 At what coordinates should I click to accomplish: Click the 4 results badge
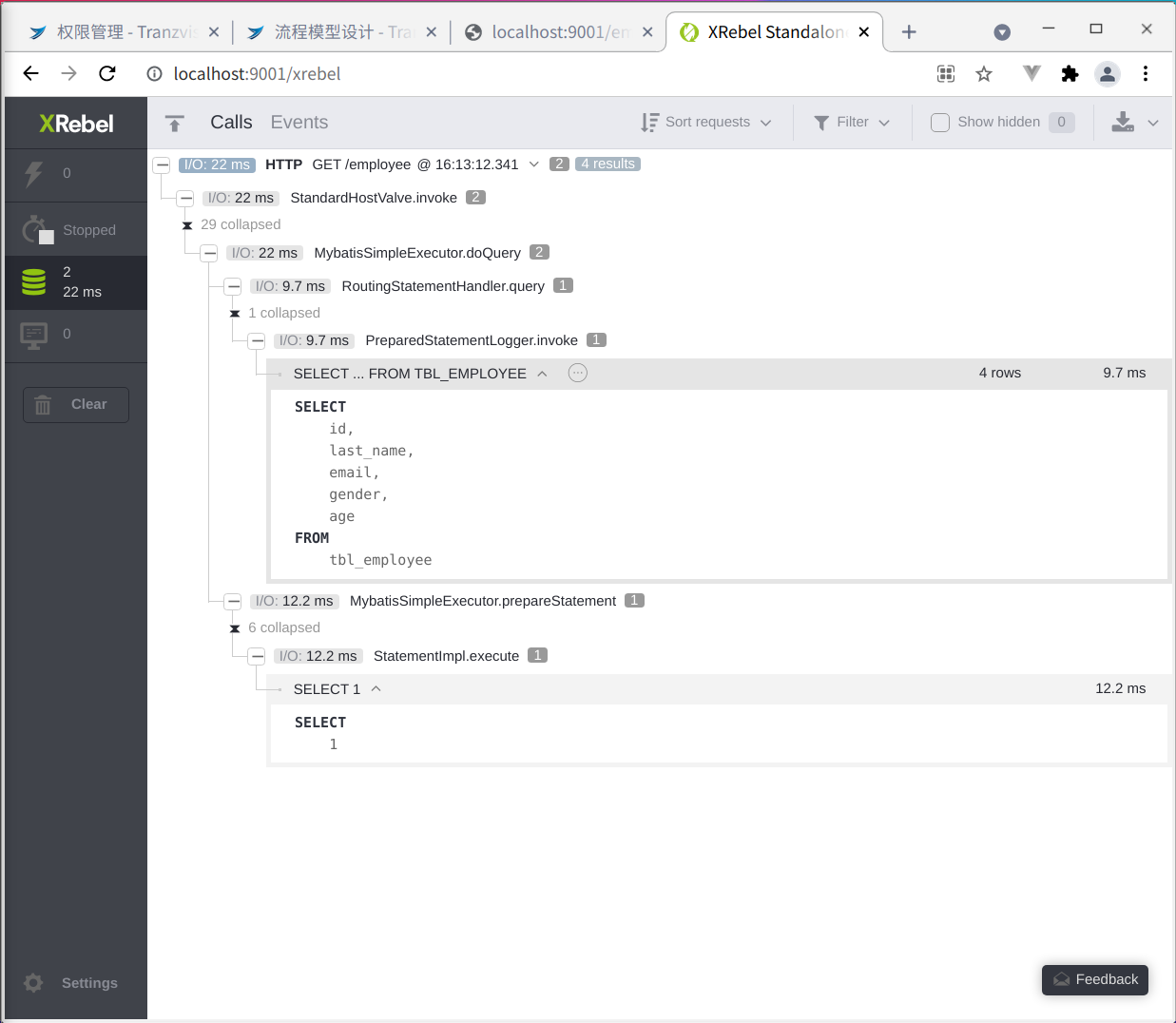click(x=607, y=164)
